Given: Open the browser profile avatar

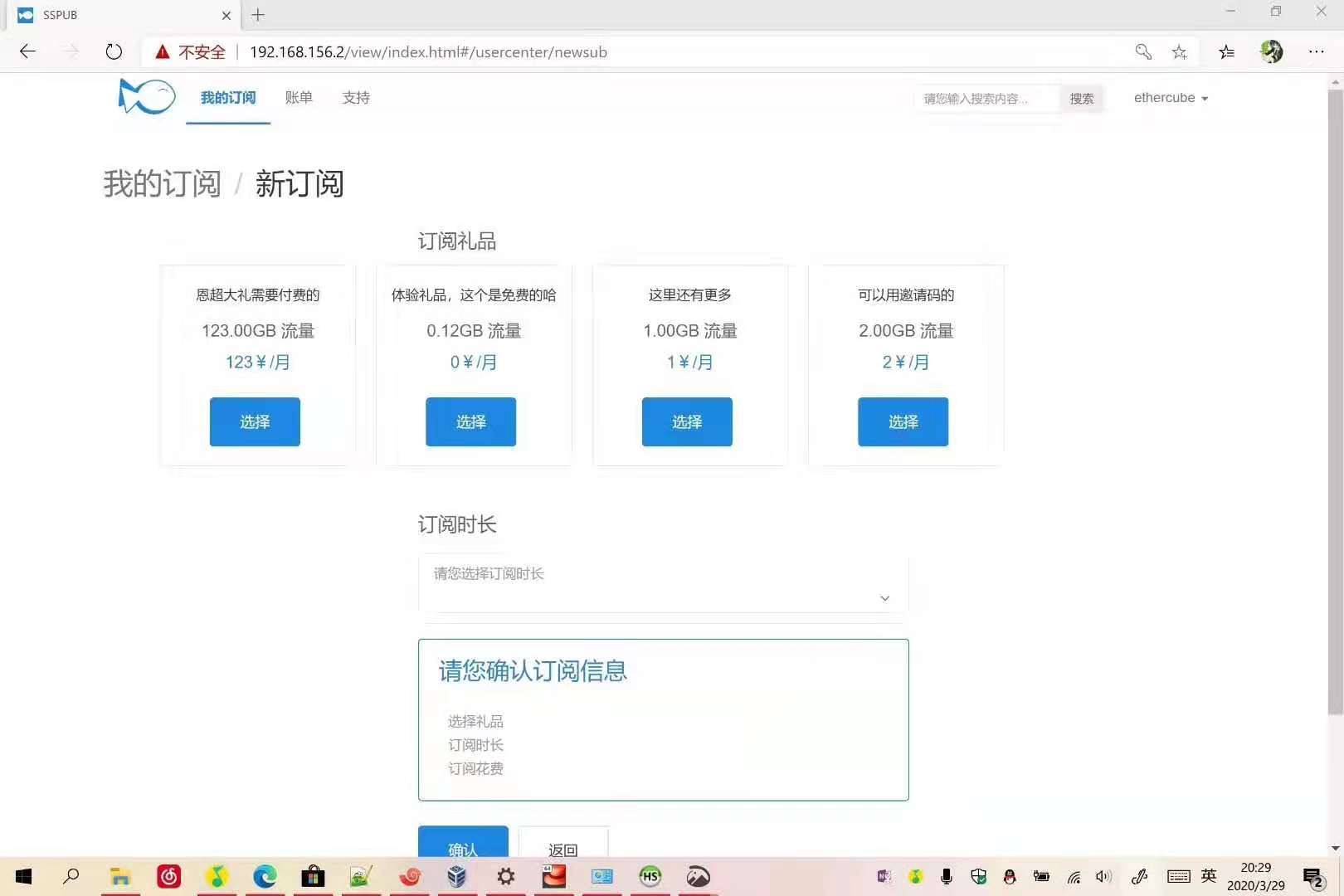Looking at the screenshot, I should pyautogui.click(x=1271, y=51).
